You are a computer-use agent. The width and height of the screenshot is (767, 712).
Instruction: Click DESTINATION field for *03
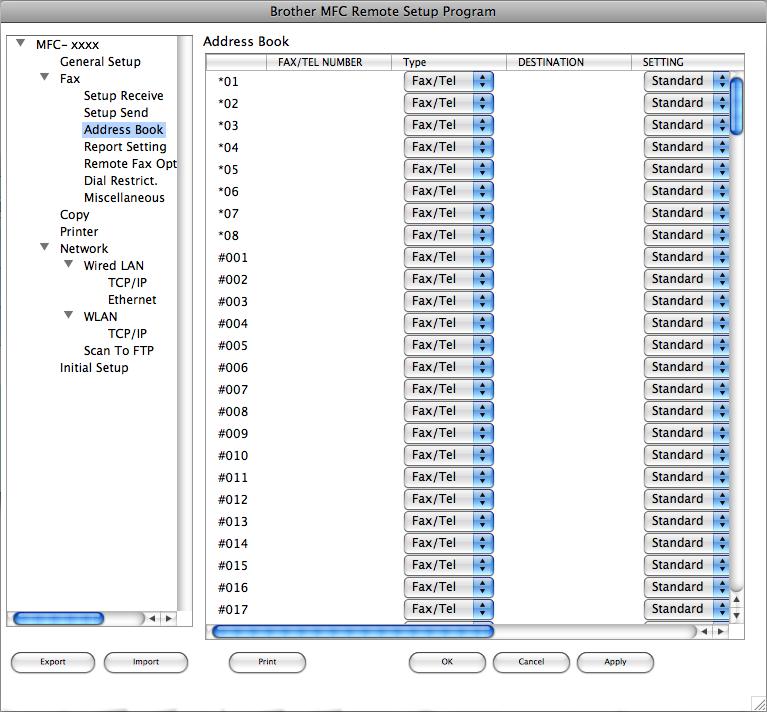coord(568,125)
